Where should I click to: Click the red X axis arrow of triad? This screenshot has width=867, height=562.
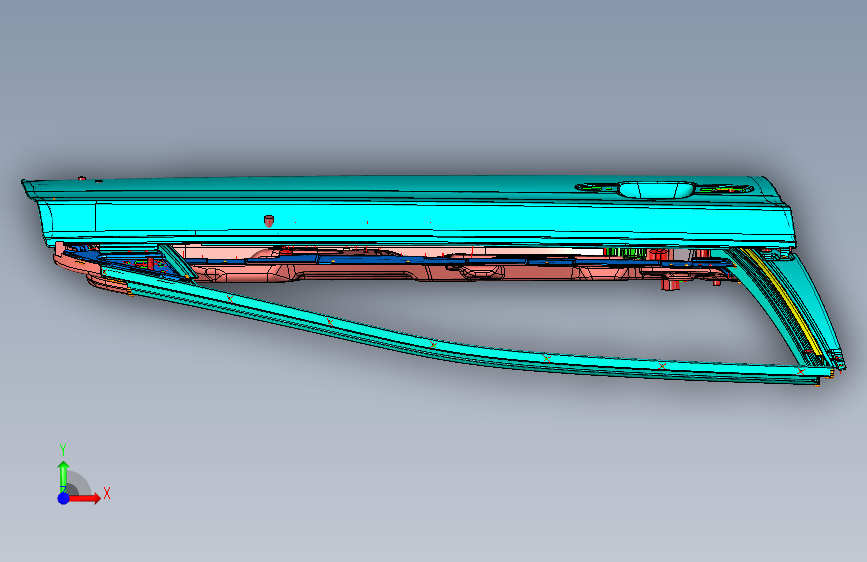pos(84,498)
